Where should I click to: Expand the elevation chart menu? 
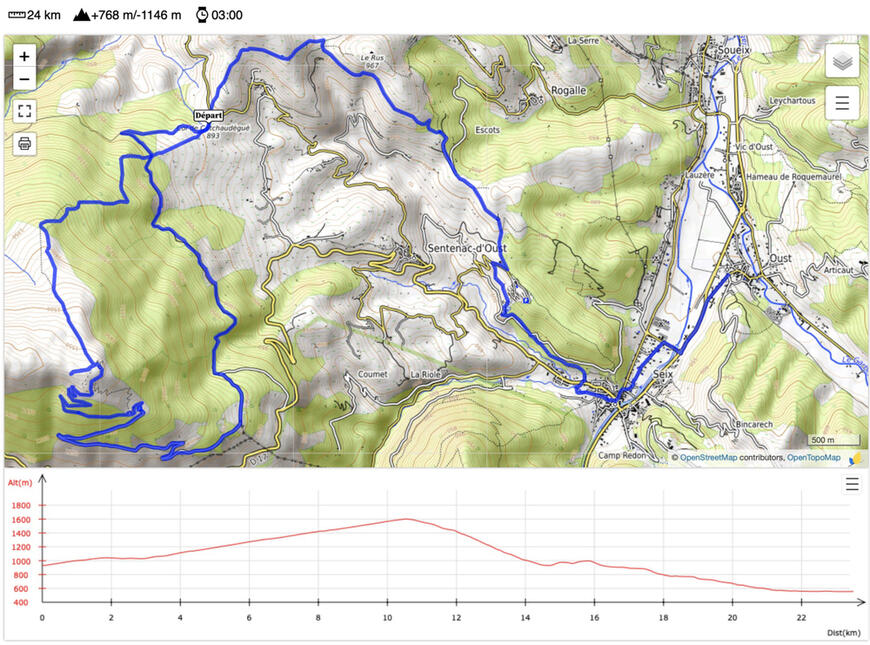click(x=852, y=485)
